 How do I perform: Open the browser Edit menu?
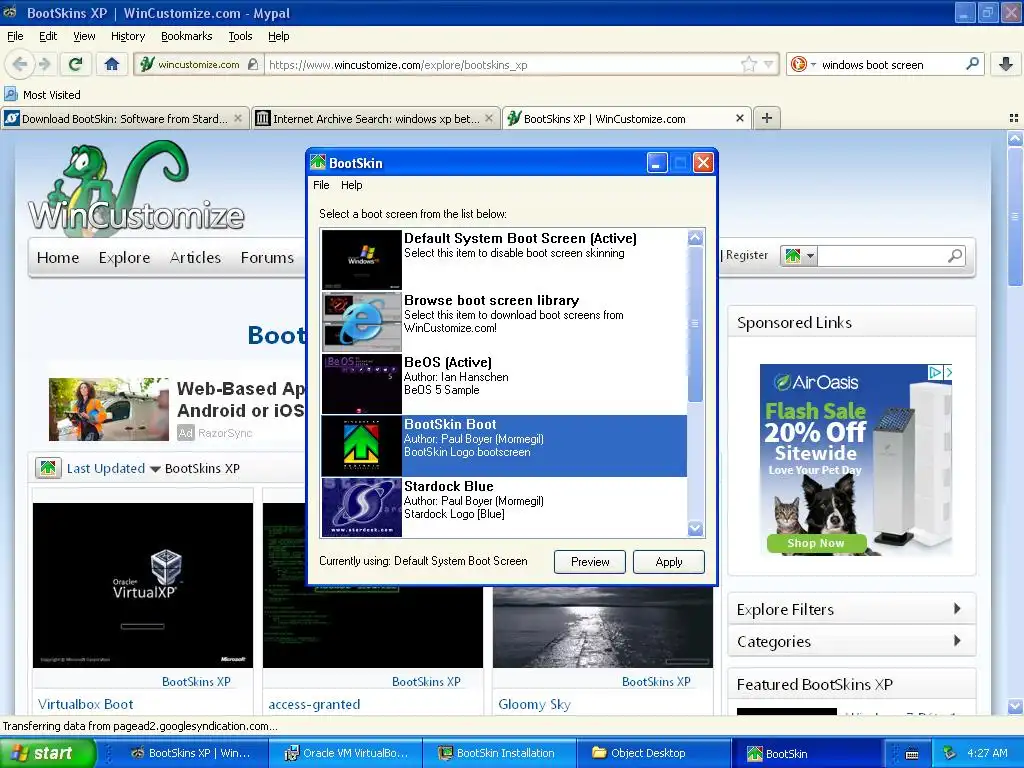click(x=48, y=36)
